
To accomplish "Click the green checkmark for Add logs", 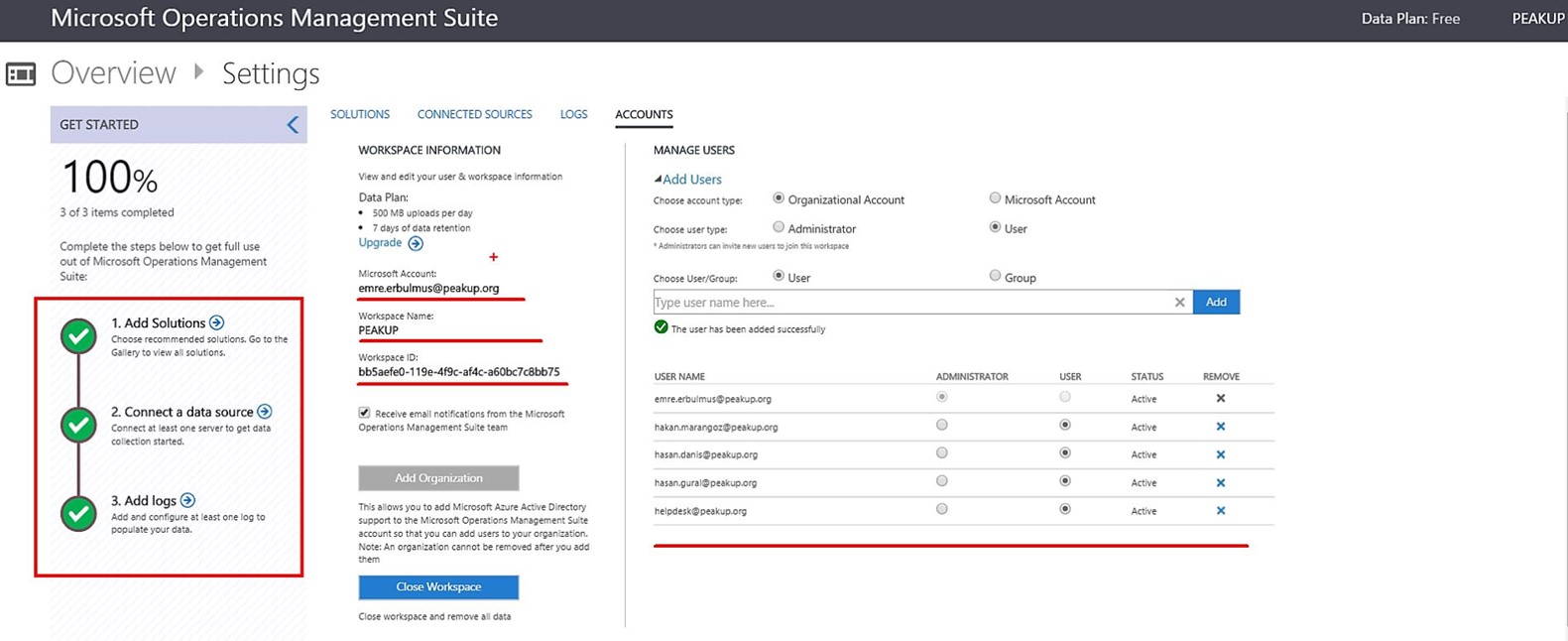I will [x=78, y=513].
